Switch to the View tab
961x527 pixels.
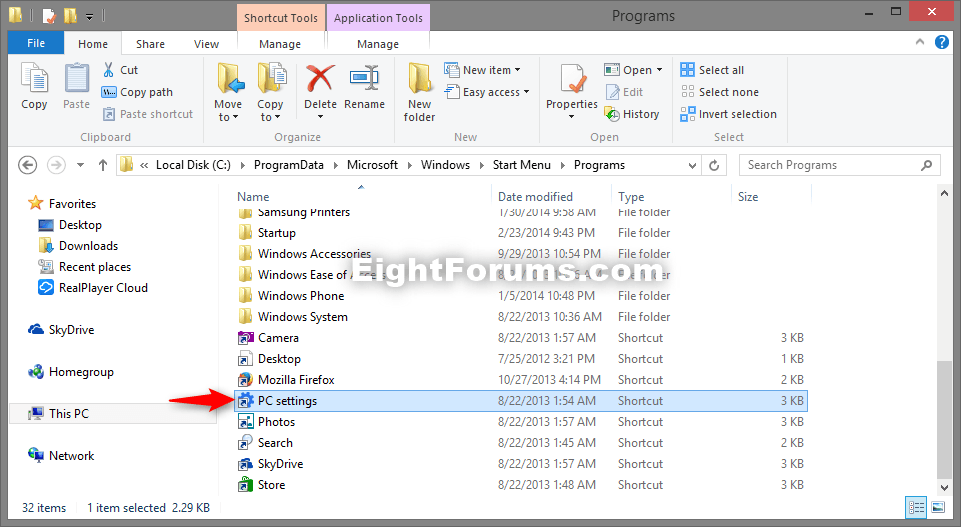point(206,44)
